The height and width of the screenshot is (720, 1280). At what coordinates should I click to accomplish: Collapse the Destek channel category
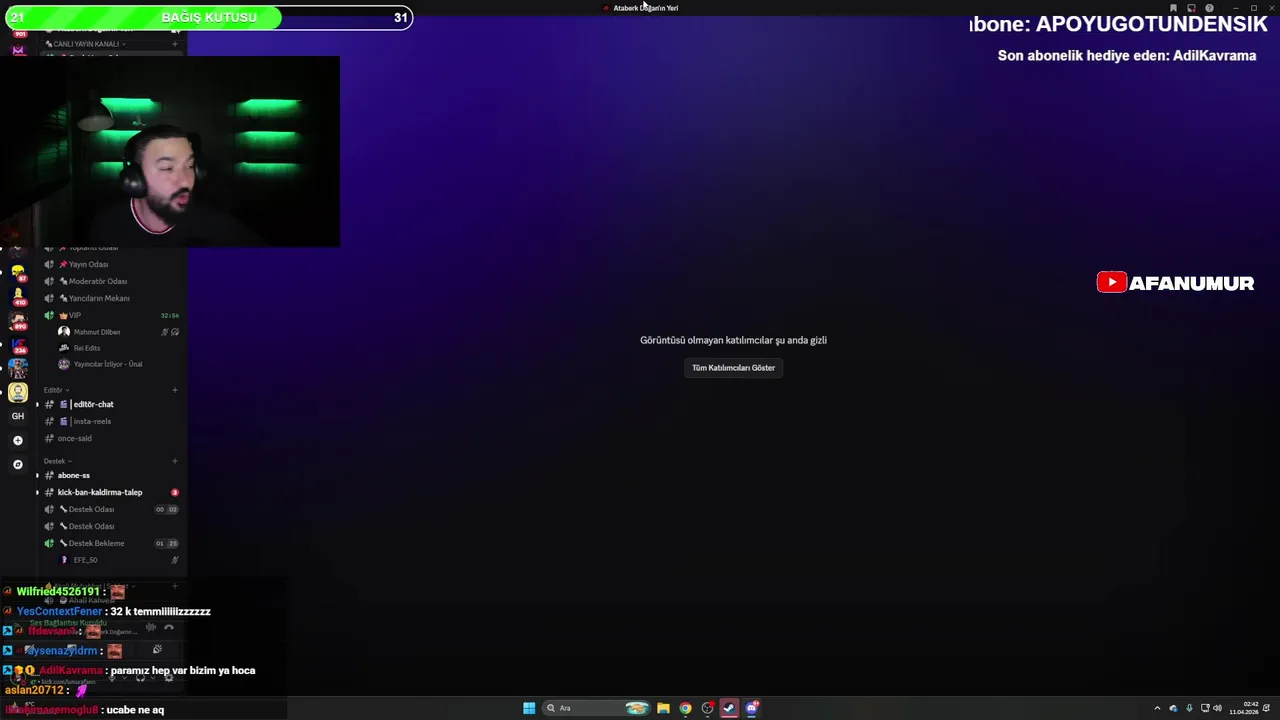(56, 461)
